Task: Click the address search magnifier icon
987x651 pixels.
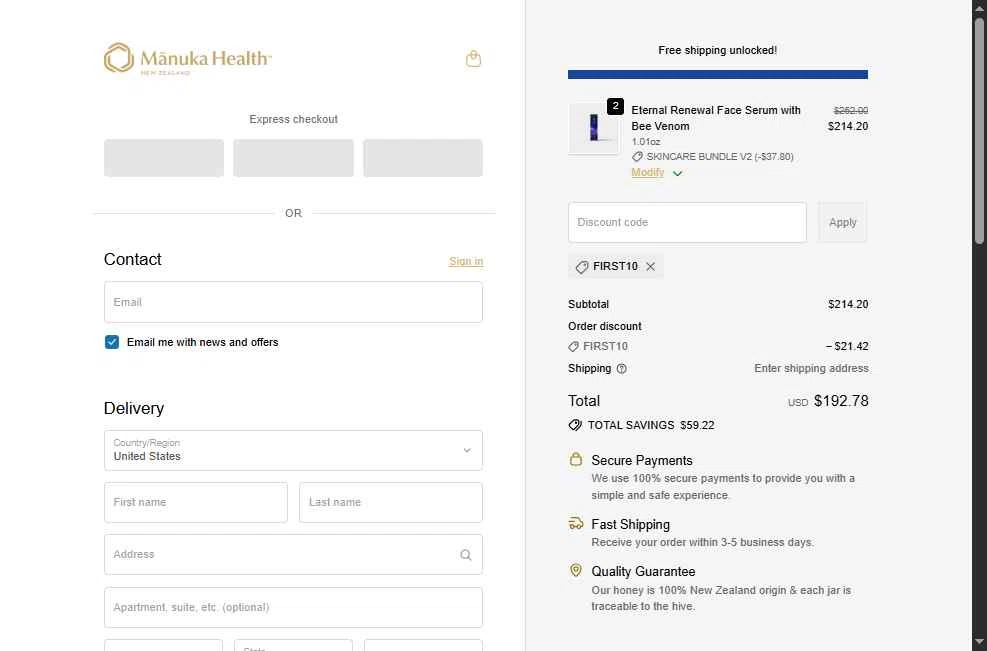Action: point(466,555)
